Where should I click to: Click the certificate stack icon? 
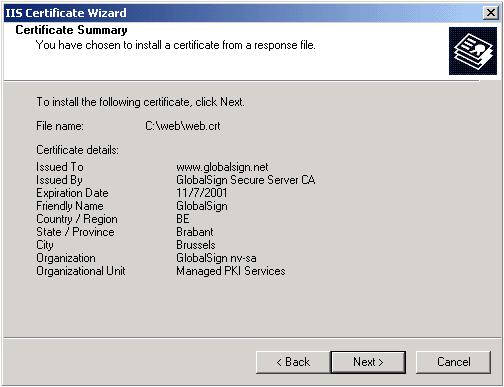[473, 51]
